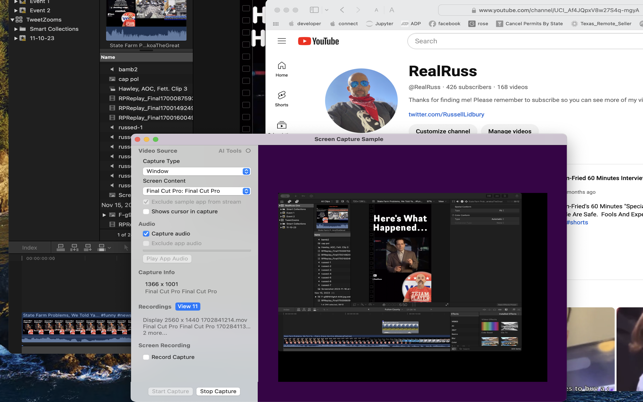The image size is (643, 402).
Task: Open the bookmarks grid icon in favorites bar
Action: pyautogui.click(x=276, y=24)
